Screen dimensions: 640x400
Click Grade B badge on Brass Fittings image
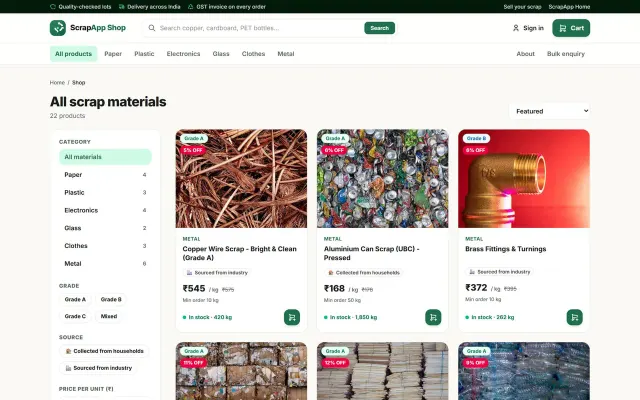(476, 138)
